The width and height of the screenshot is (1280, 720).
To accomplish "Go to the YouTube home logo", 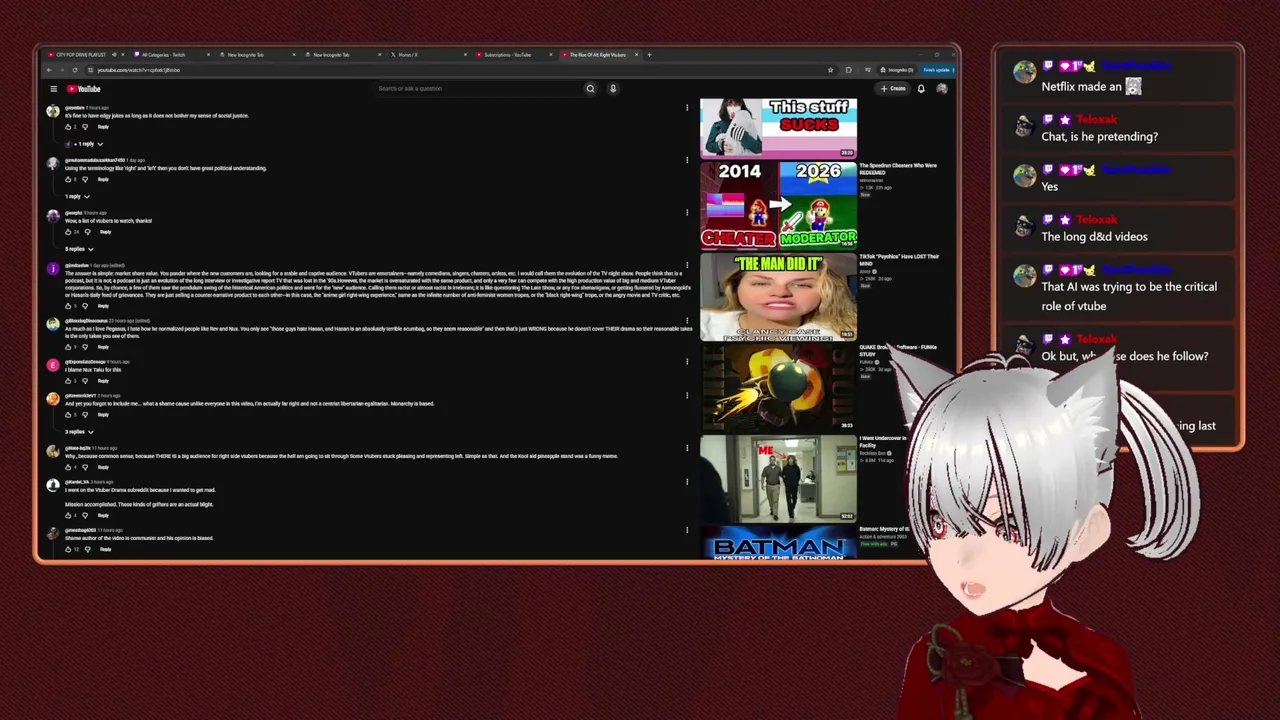I will (x=84, y=89).
